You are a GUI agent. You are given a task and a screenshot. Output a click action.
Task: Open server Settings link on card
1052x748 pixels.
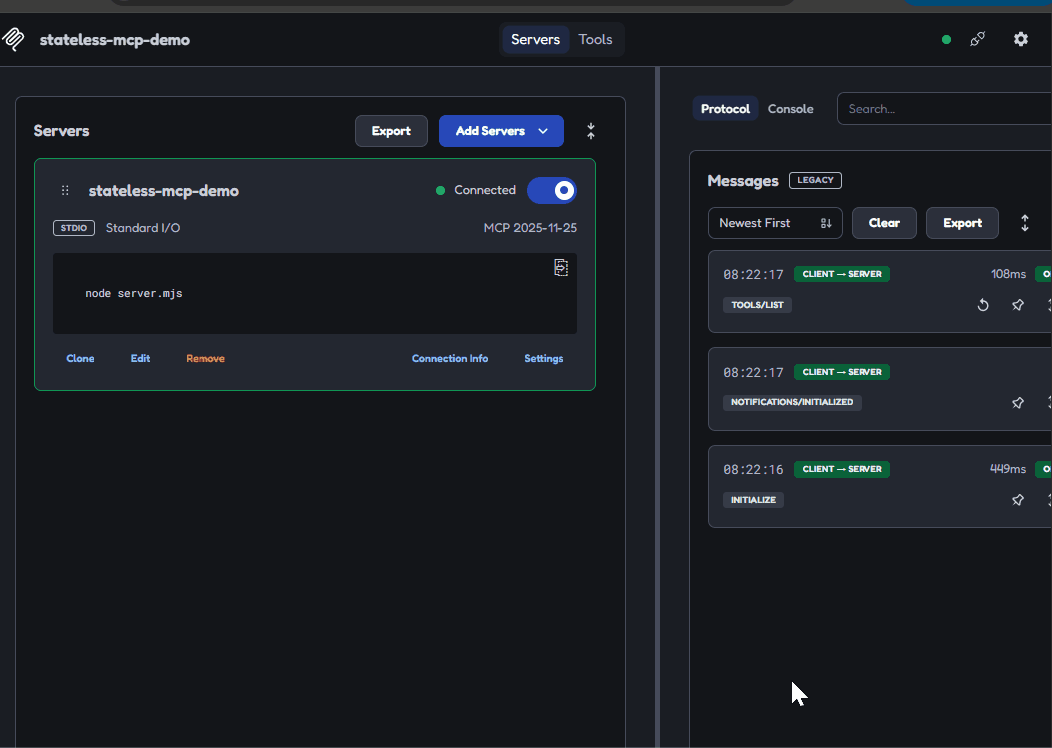[543, 358]
